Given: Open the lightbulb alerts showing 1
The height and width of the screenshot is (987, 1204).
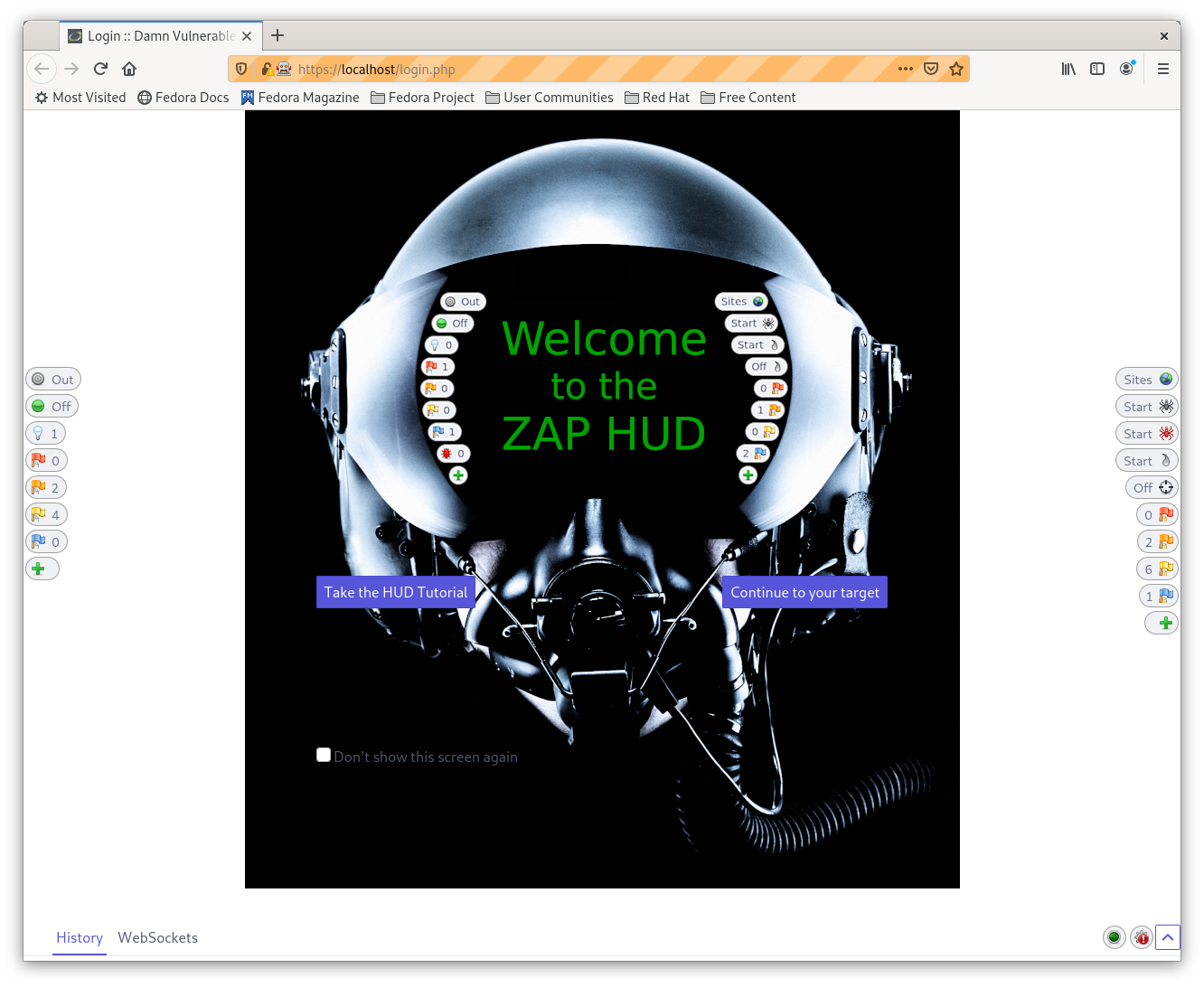Looking at the screenshot, I should [x=45, y=434].
